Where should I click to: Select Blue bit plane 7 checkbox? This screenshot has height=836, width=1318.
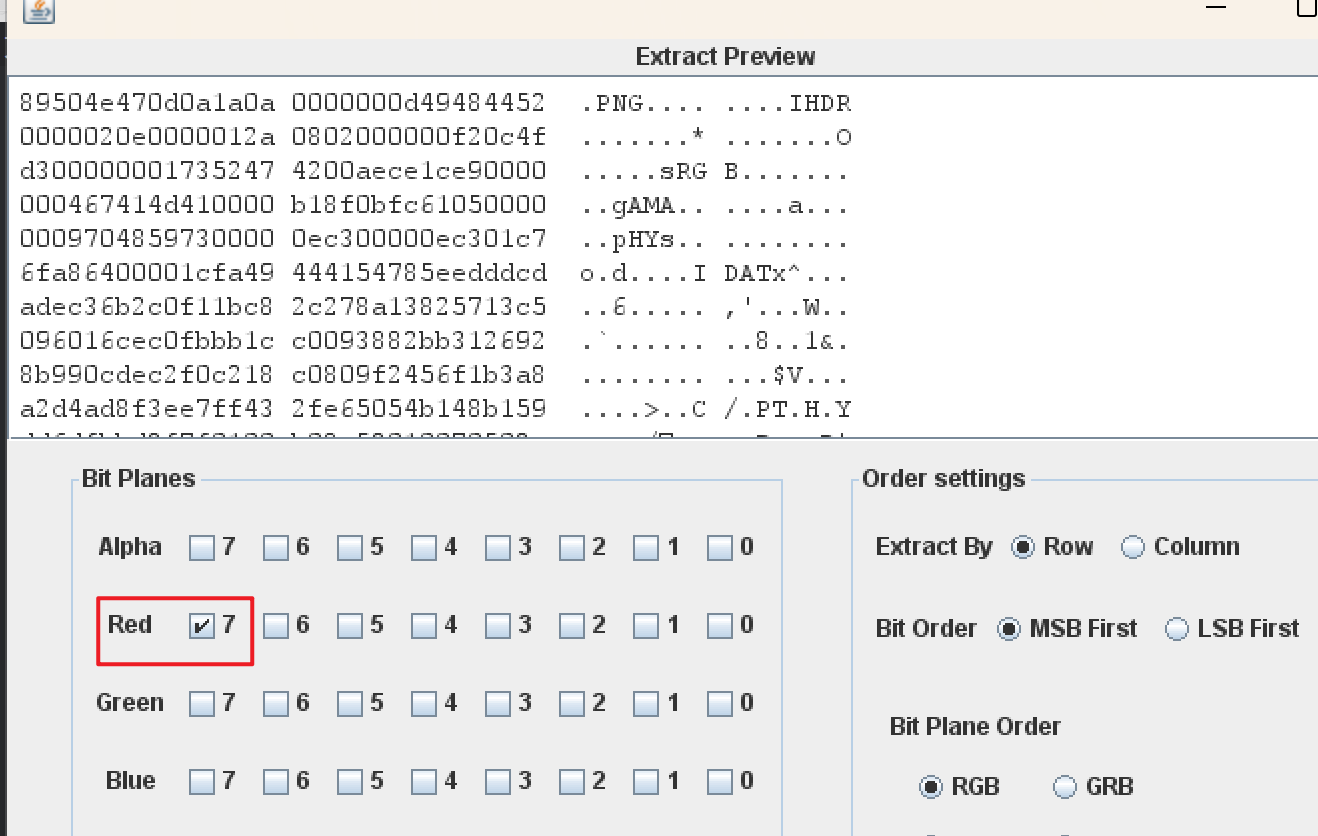[x=202, y=782]
